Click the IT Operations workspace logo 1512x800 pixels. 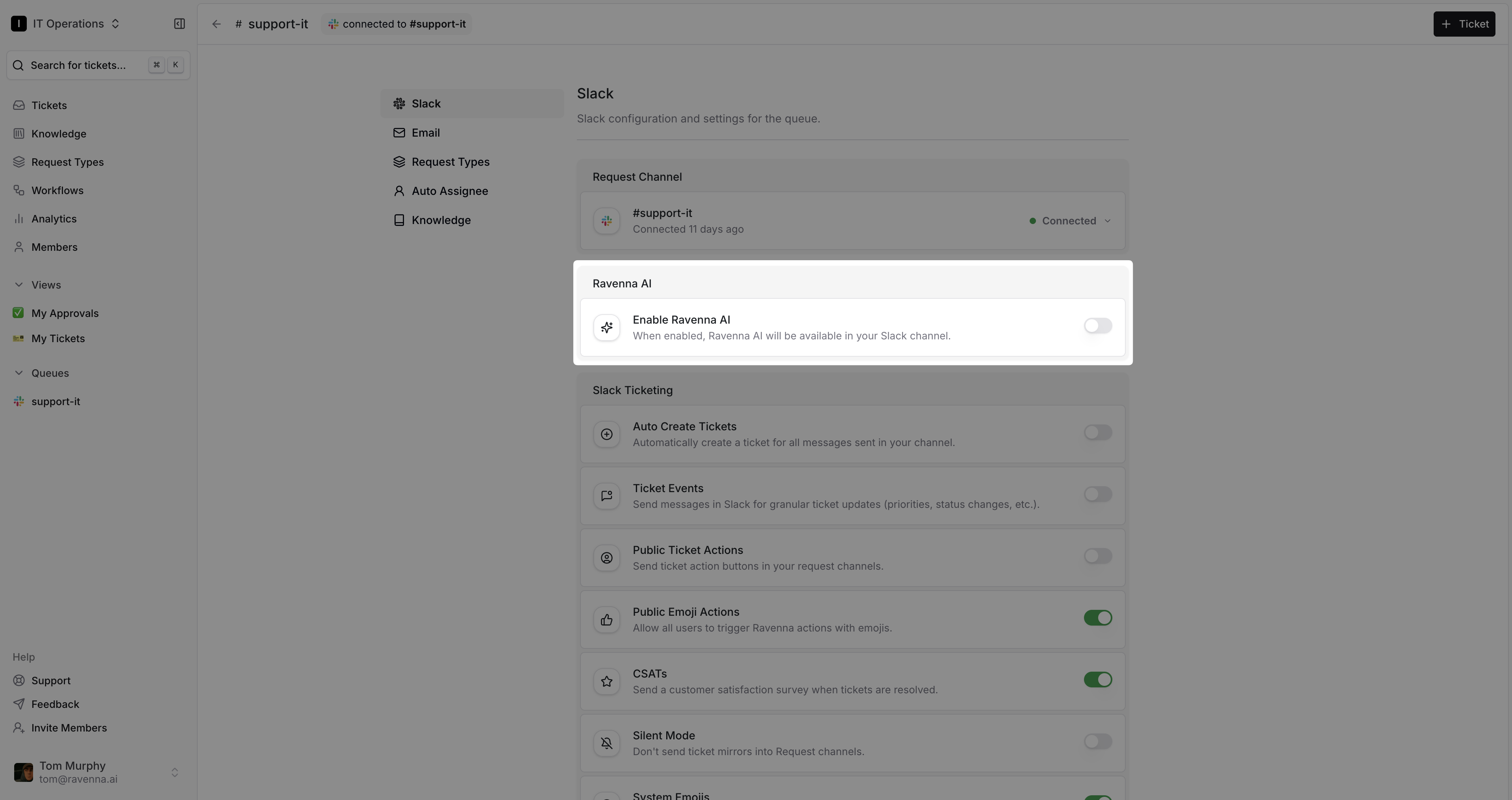pyautogui.click(x=19, y=24)
